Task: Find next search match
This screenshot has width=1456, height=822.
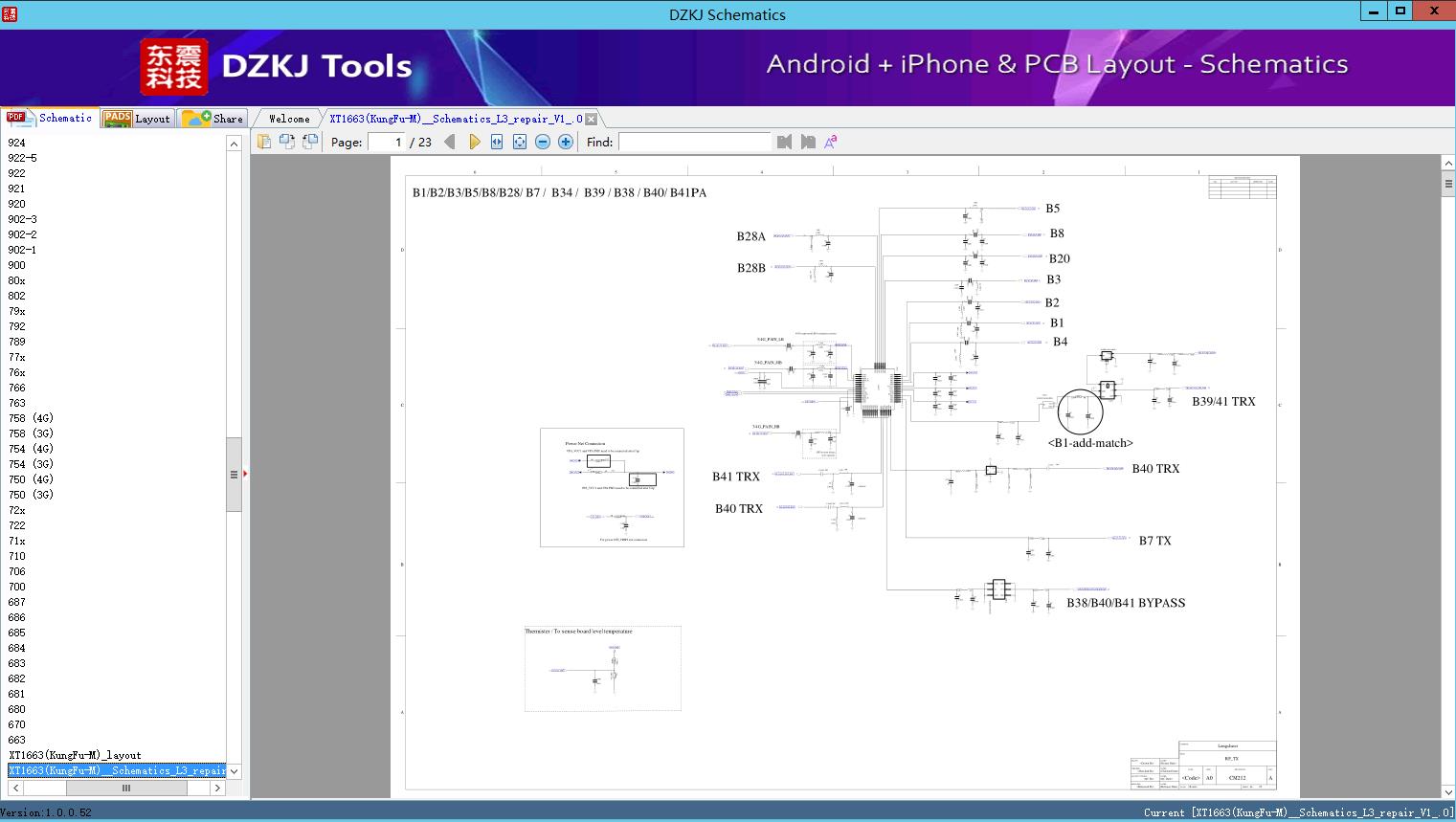Action: point(808,142)
